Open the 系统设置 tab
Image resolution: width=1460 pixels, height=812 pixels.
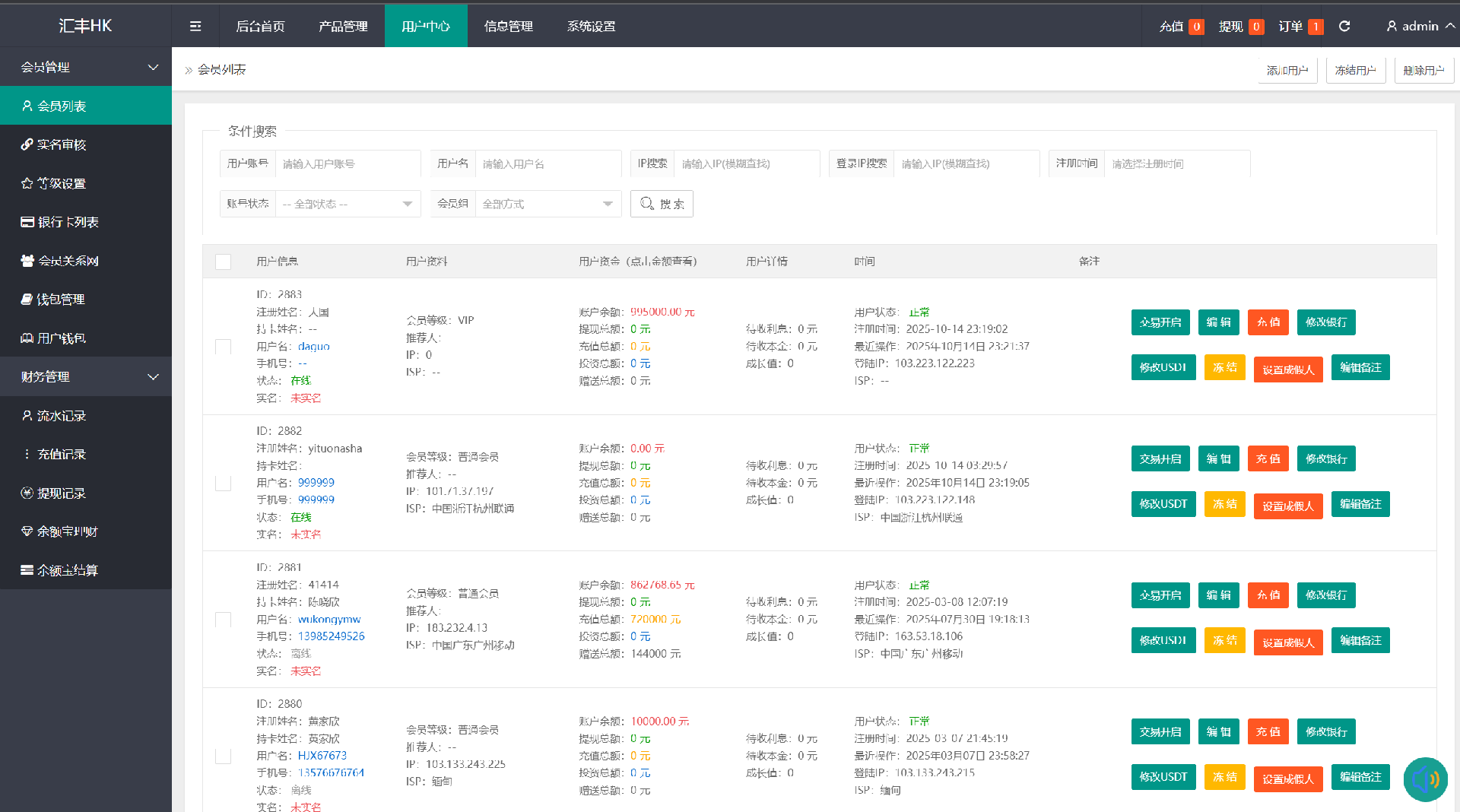click(x=591, y=26)
